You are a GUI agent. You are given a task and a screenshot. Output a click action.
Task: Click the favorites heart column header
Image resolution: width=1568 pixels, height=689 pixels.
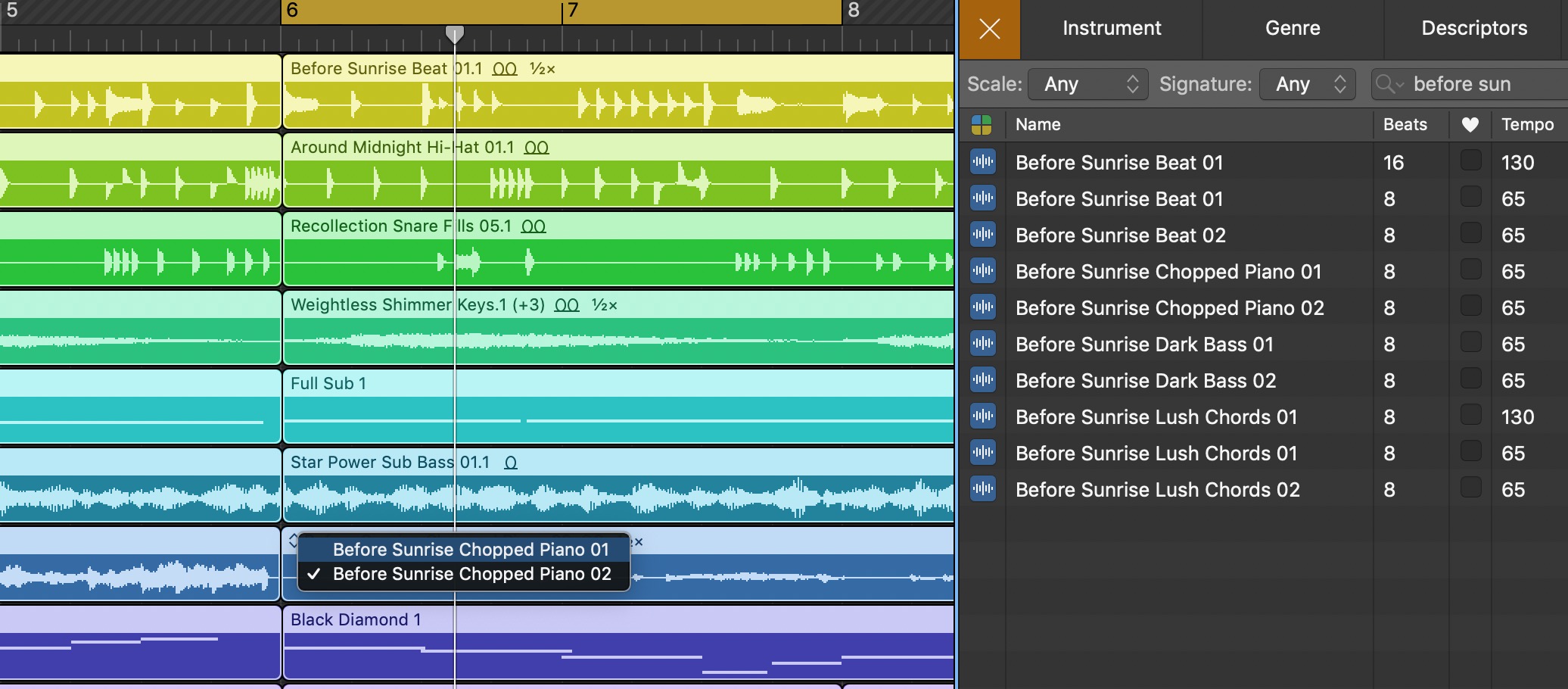(x=1470, y=125)
